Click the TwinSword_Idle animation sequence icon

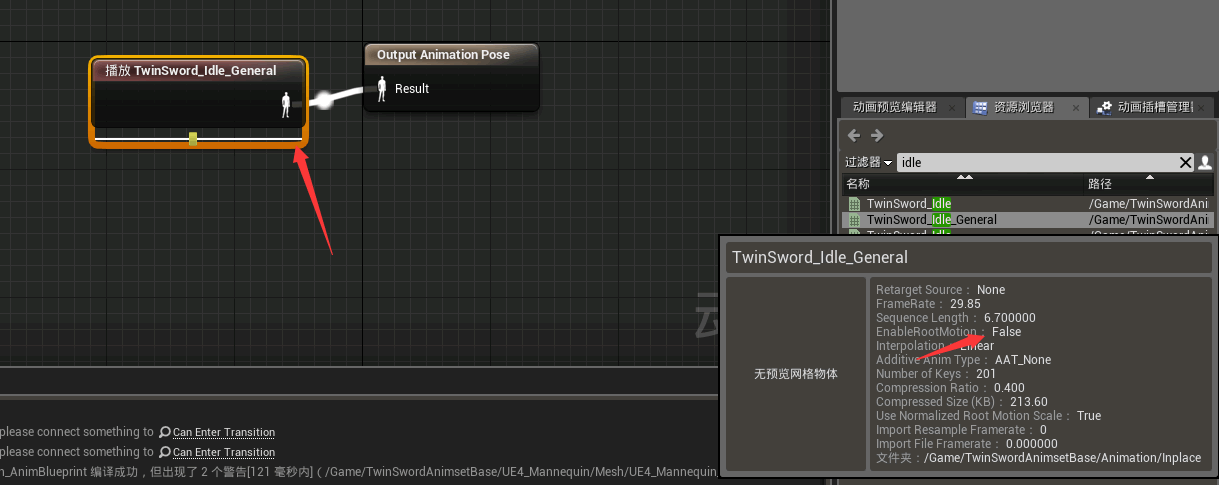[x=854, y=204]
